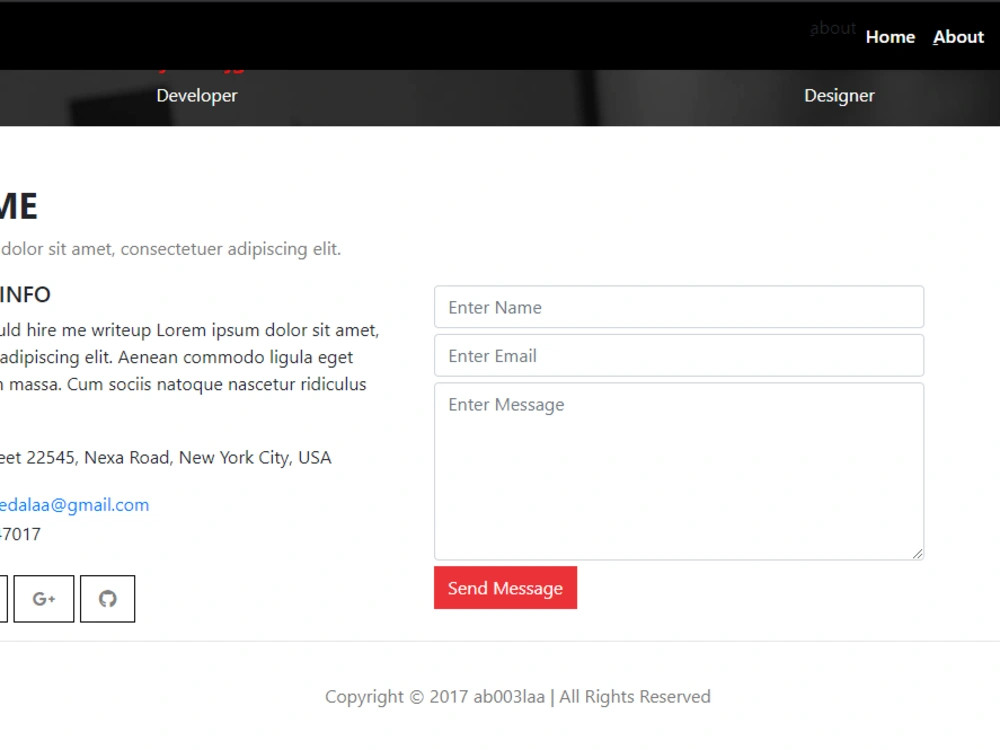Viewport: 1000px width, 750px height.
Task: Click the INFO heading
Action: click(x=26, y=295)
